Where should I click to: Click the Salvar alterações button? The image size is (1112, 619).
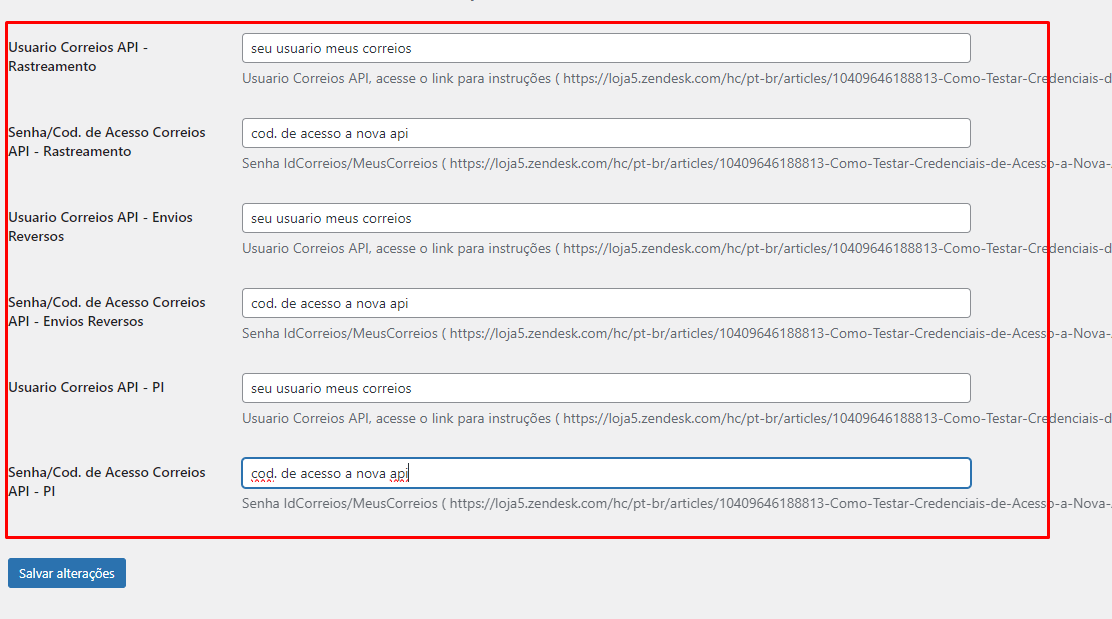tap(67, 573)
